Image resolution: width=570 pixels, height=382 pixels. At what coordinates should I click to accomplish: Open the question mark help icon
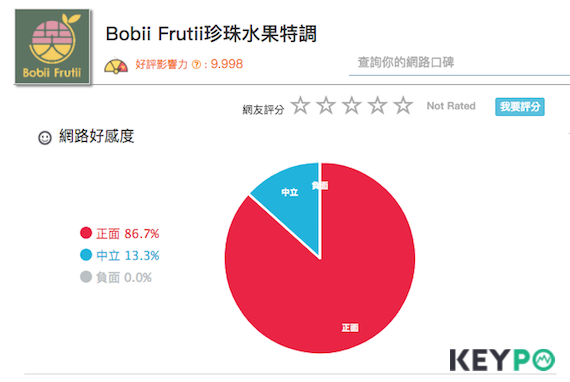click(196, 65)
